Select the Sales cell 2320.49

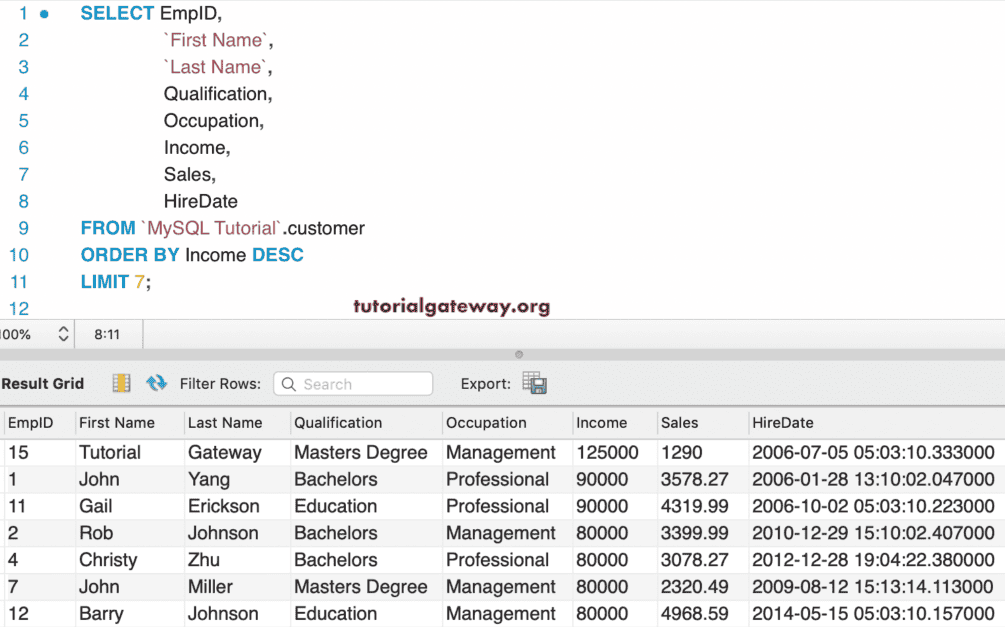tap(695, 587)
